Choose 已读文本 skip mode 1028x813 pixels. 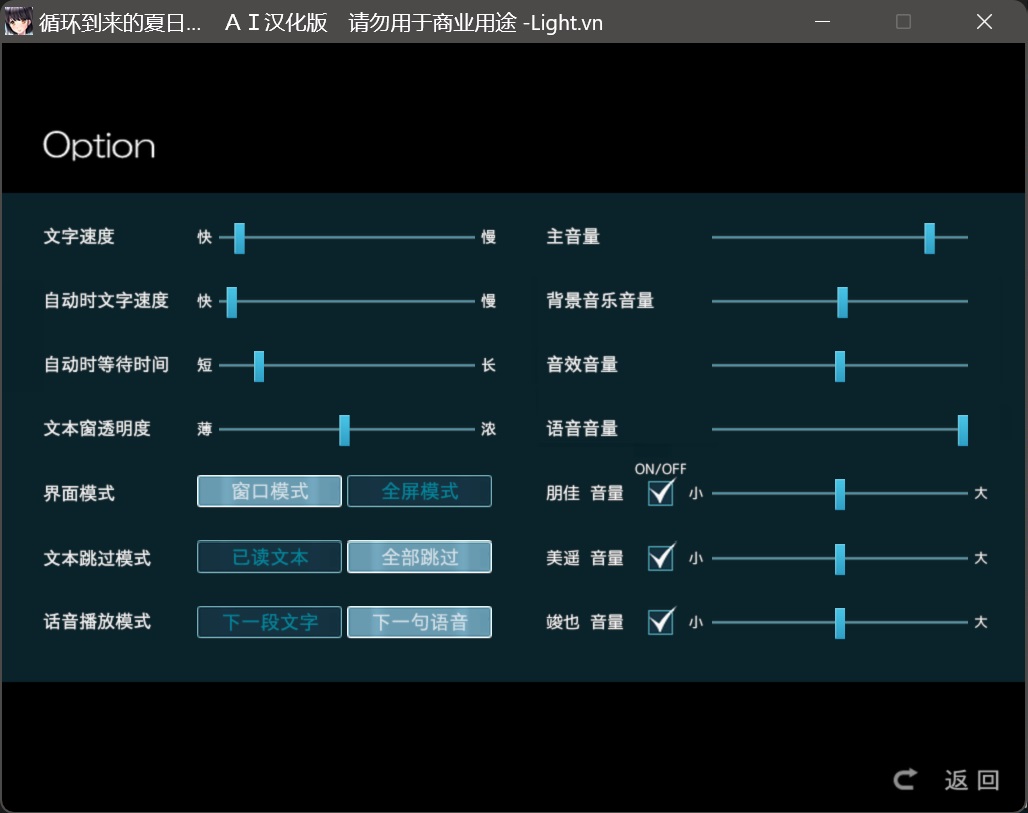click(x=269, y=557)
